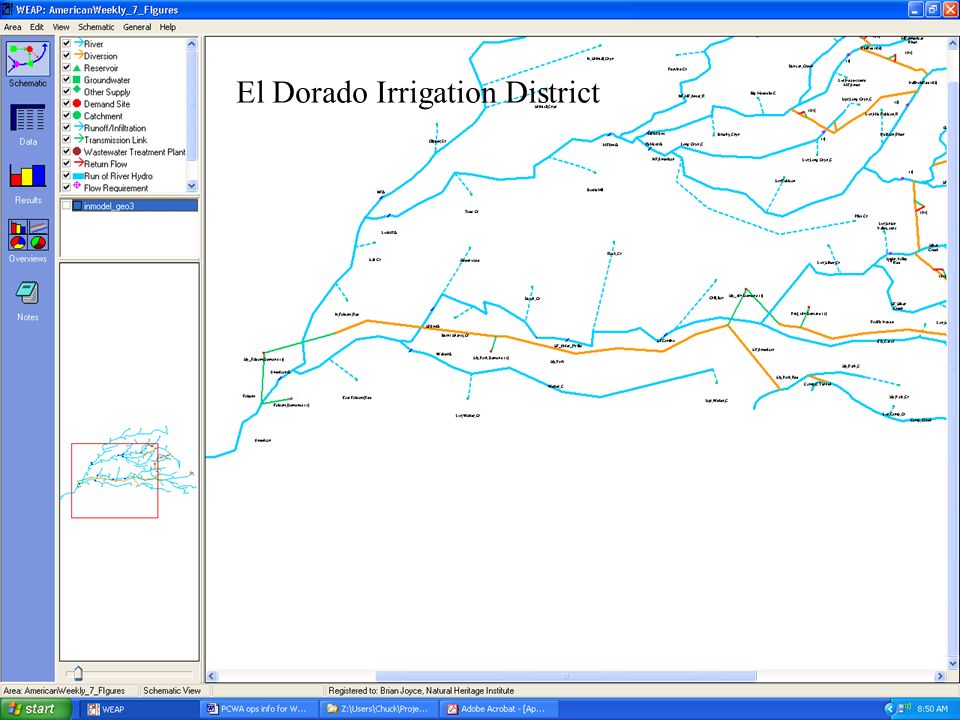The image size is (960, 720).
Task: Select the Diversion arrow legend icon
Action: coord(78,55)
